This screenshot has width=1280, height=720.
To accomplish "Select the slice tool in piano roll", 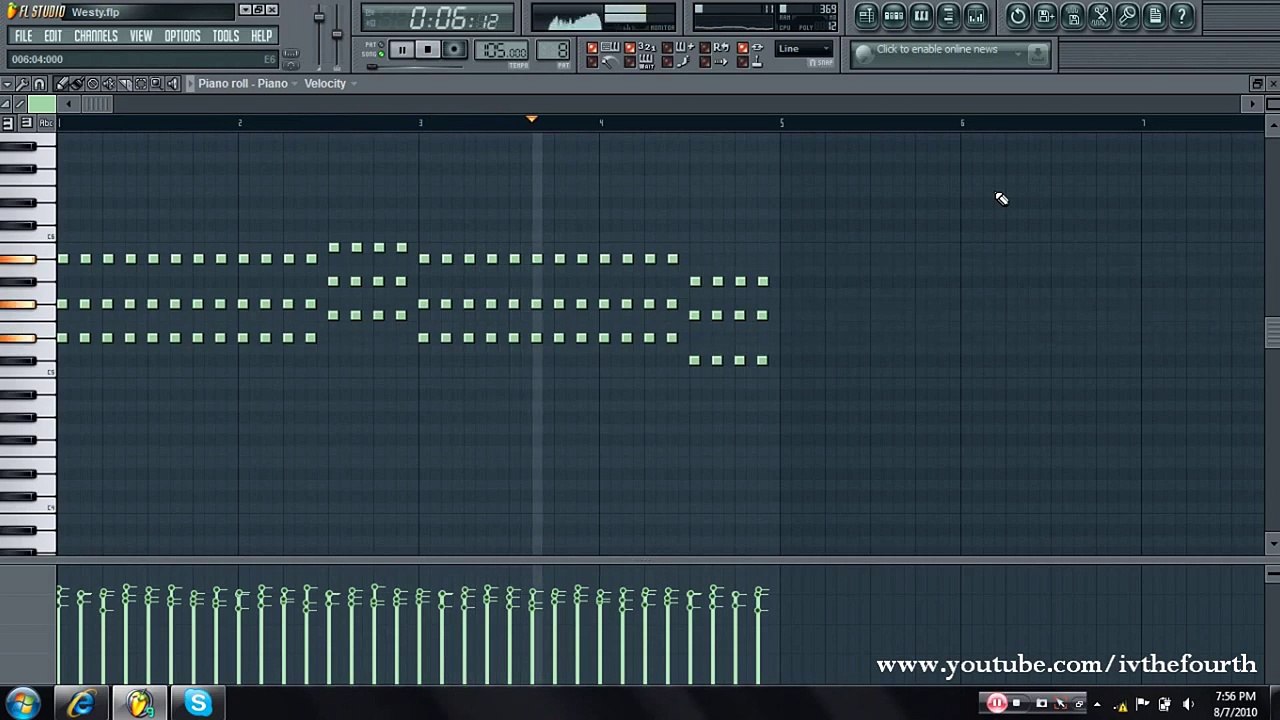I will (125, 84).
